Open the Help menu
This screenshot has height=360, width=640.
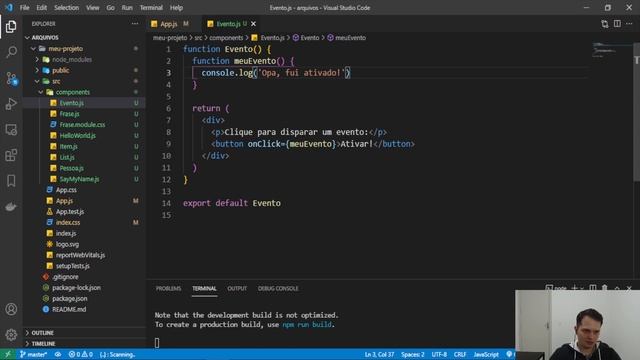click(176, 7)
